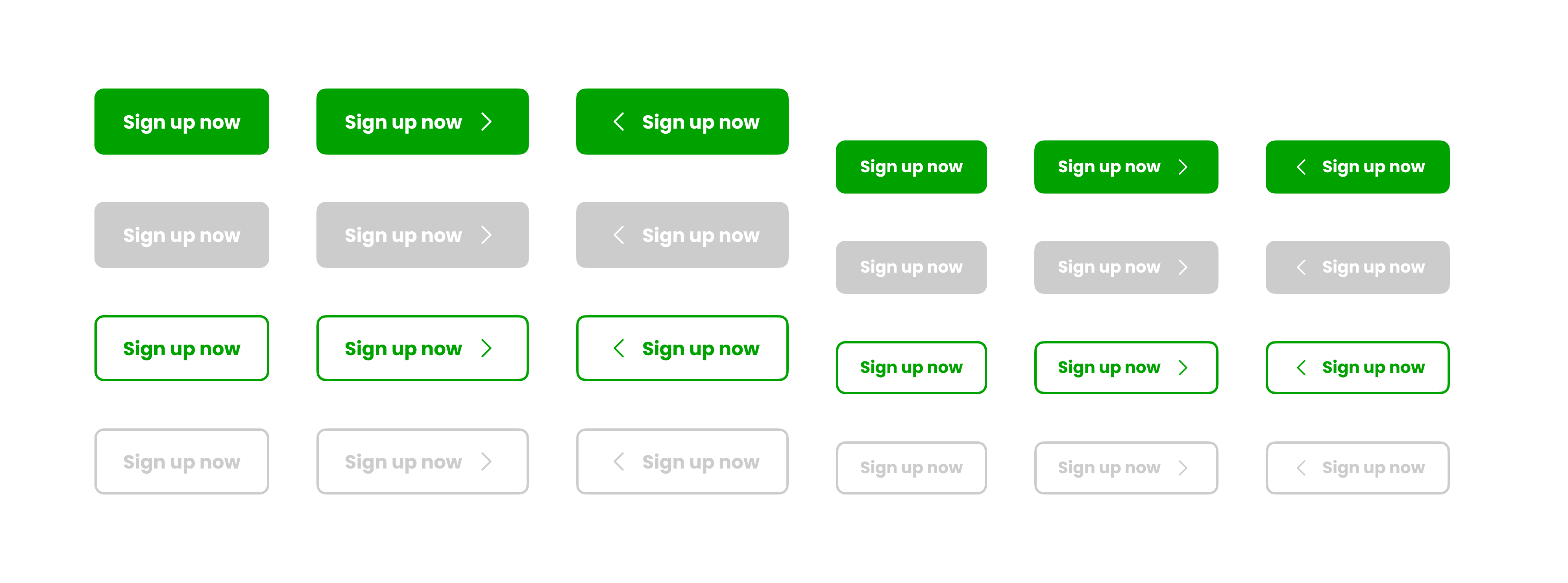The image size is (1568, 583).
Task: Click left chevron in large solid green button
Action: [x=618, y=122]
